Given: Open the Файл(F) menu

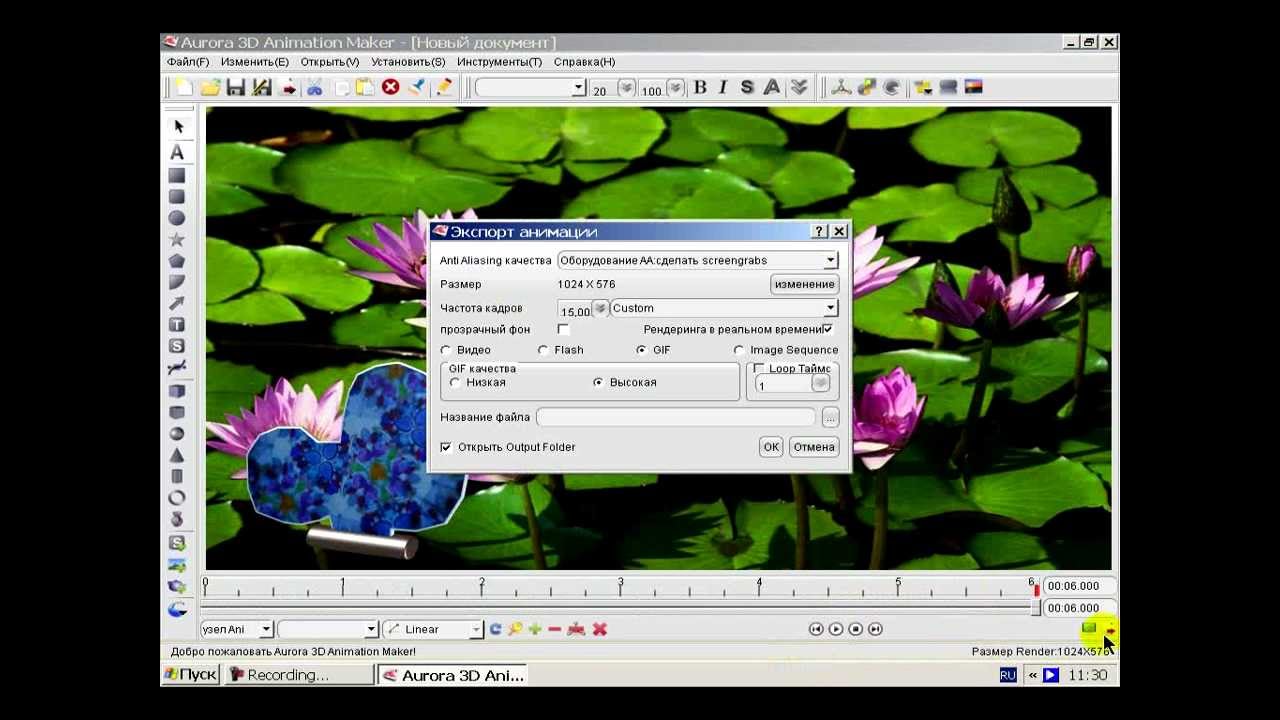Looking at the screenshot, I should point(188,62).
